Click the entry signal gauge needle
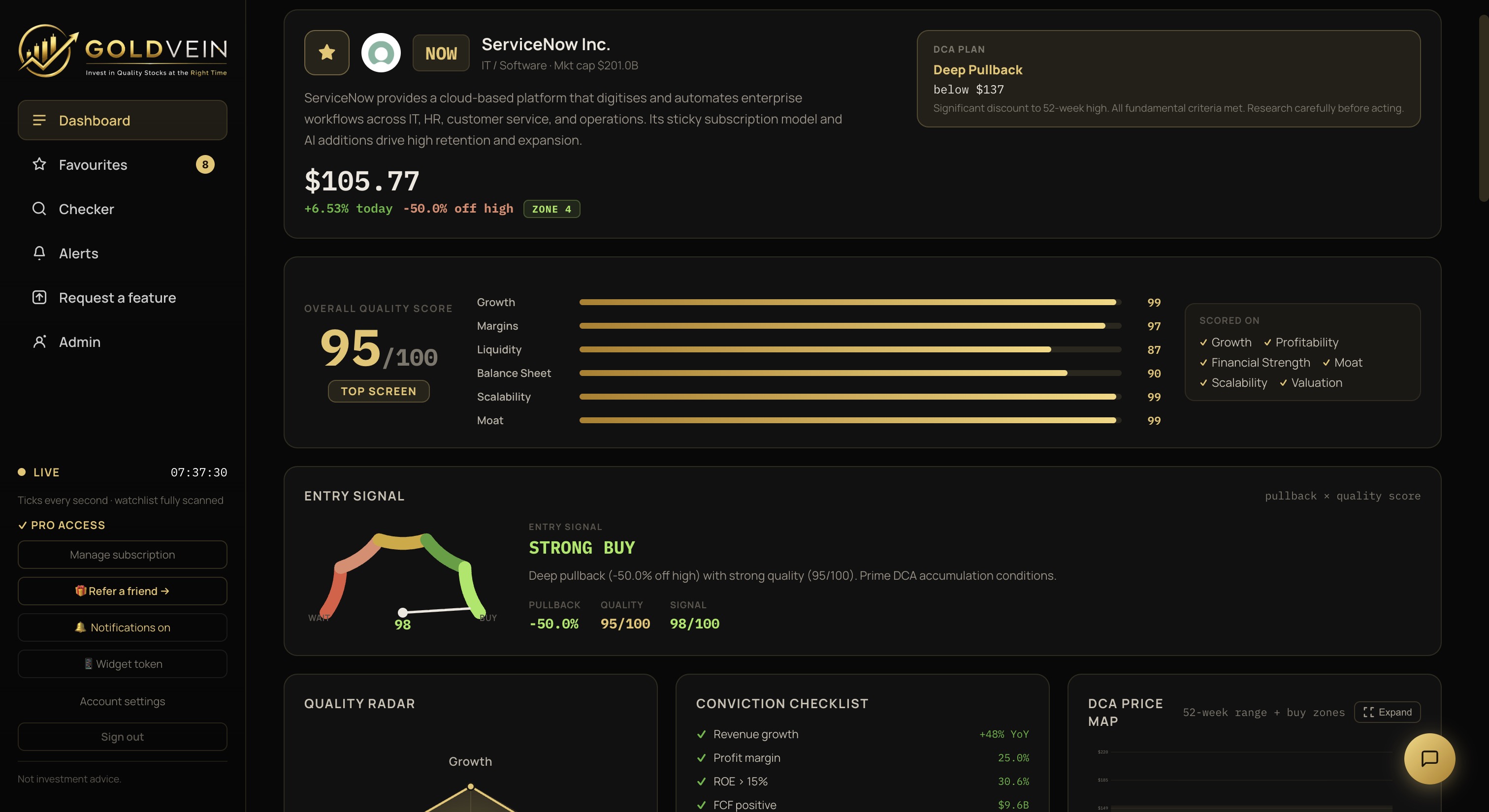 tap(436, 610)
